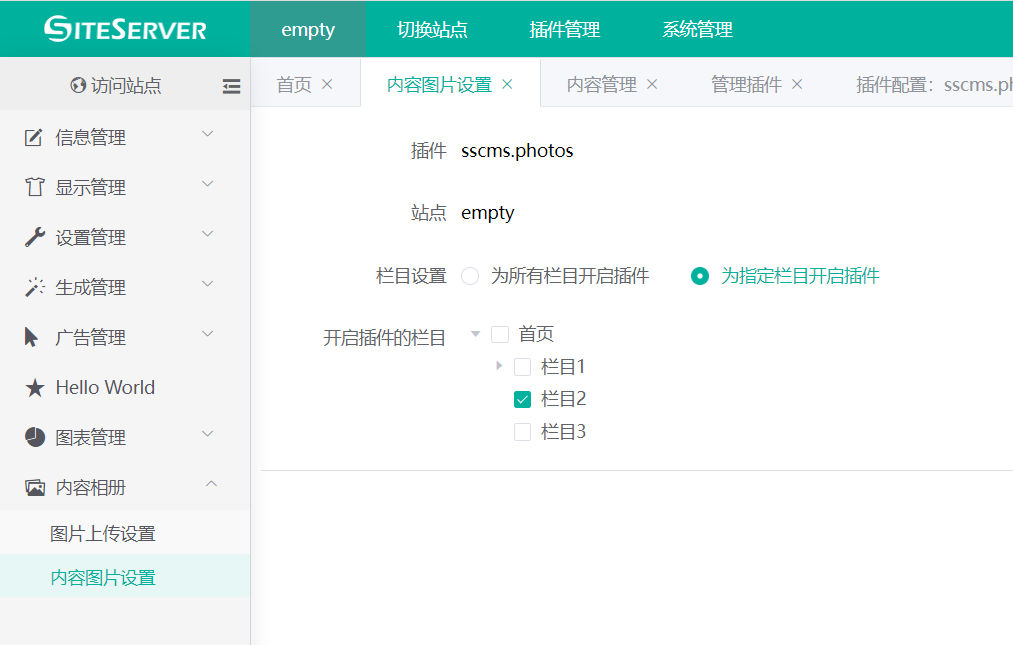The image size is (1013, 645).
Task: Check the 栏目3 checkbox
Action: click(x=522, y=432)
